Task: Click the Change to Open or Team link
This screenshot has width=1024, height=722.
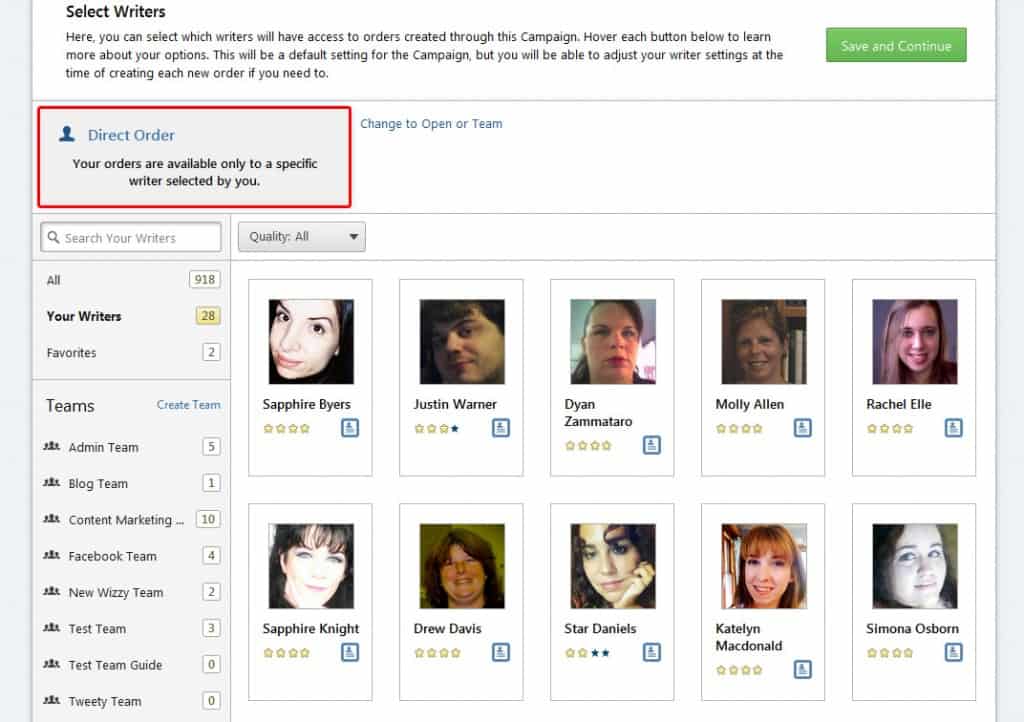Action: (x=431, y=123)
